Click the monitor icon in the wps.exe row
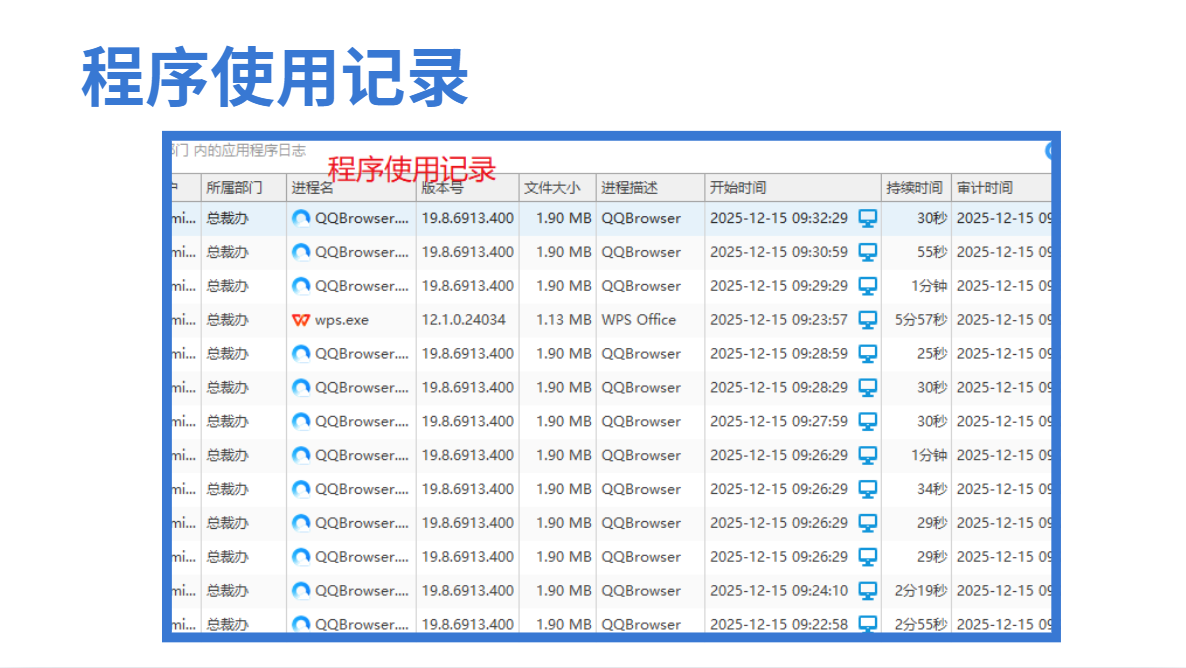This screenshot has height=668, width=1186. (x=868, y=320)
